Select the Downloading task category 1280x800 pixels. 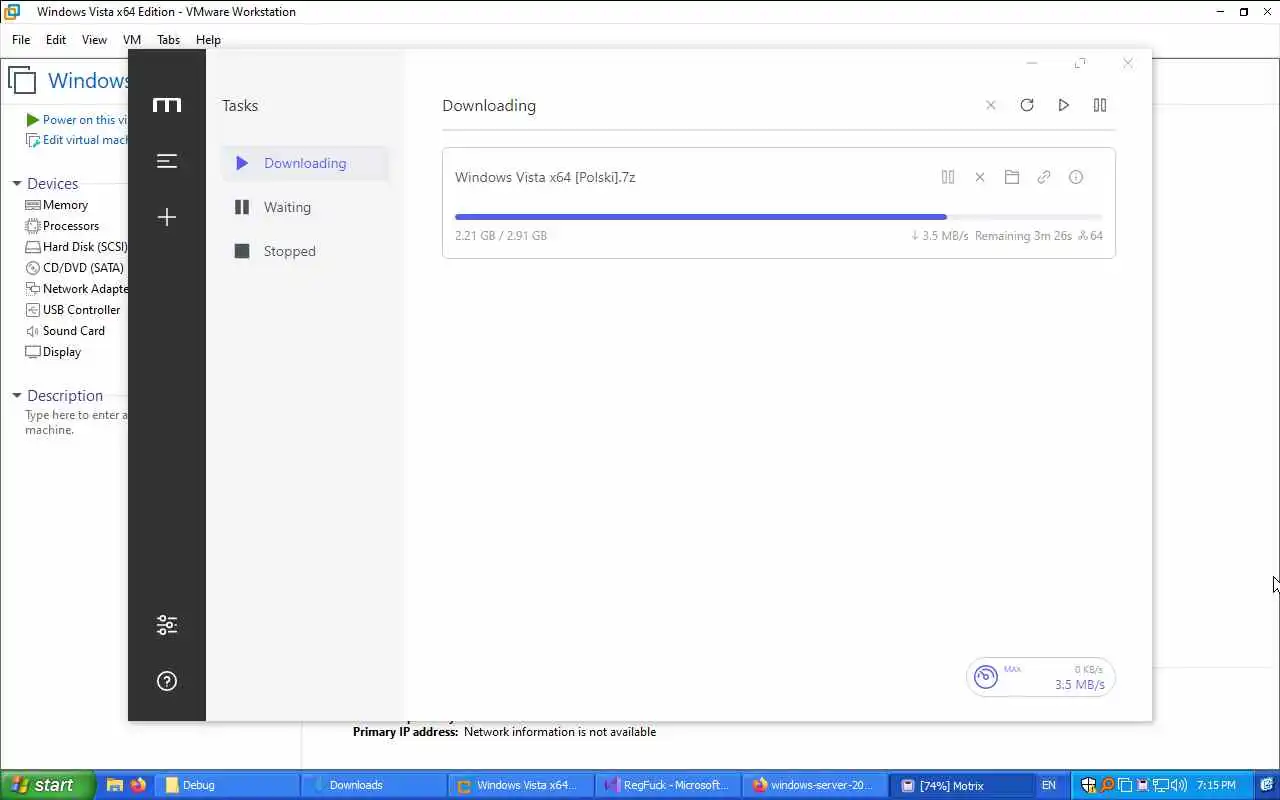click(305, 163)
